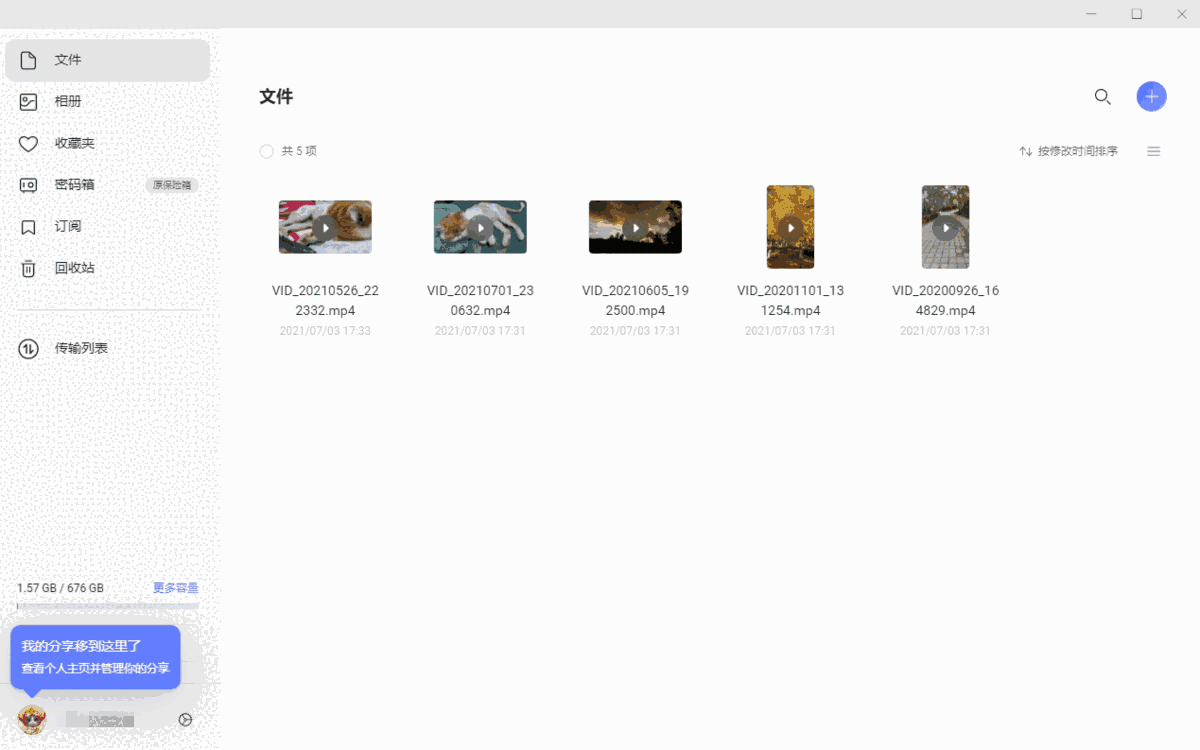Click the 更多容量 storage upgrade link
Screen dimensions: 1200x750
click(x=176, y=588)
